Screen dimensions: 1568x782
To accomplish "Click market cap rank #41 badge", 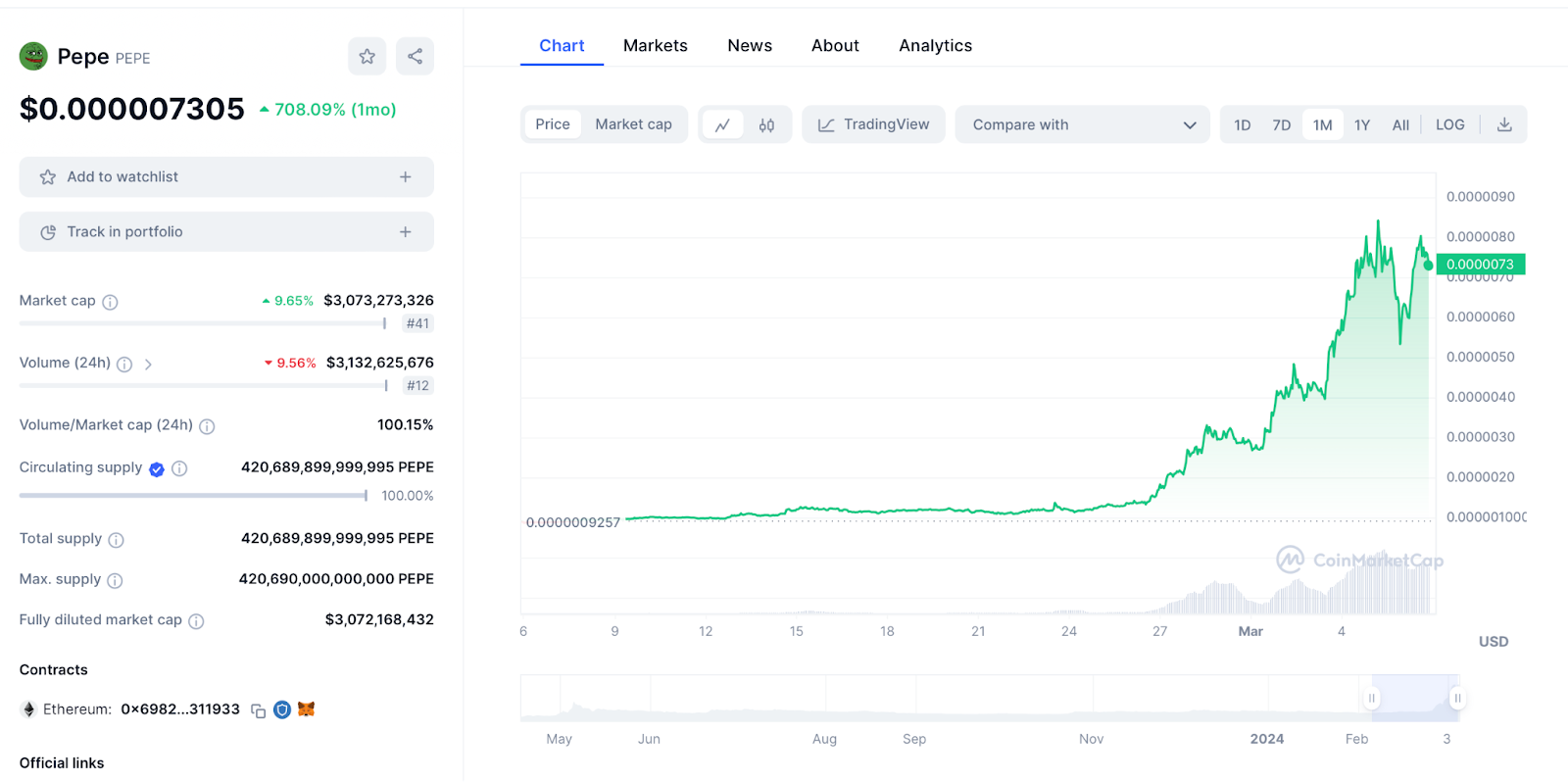I will (417, 323).
